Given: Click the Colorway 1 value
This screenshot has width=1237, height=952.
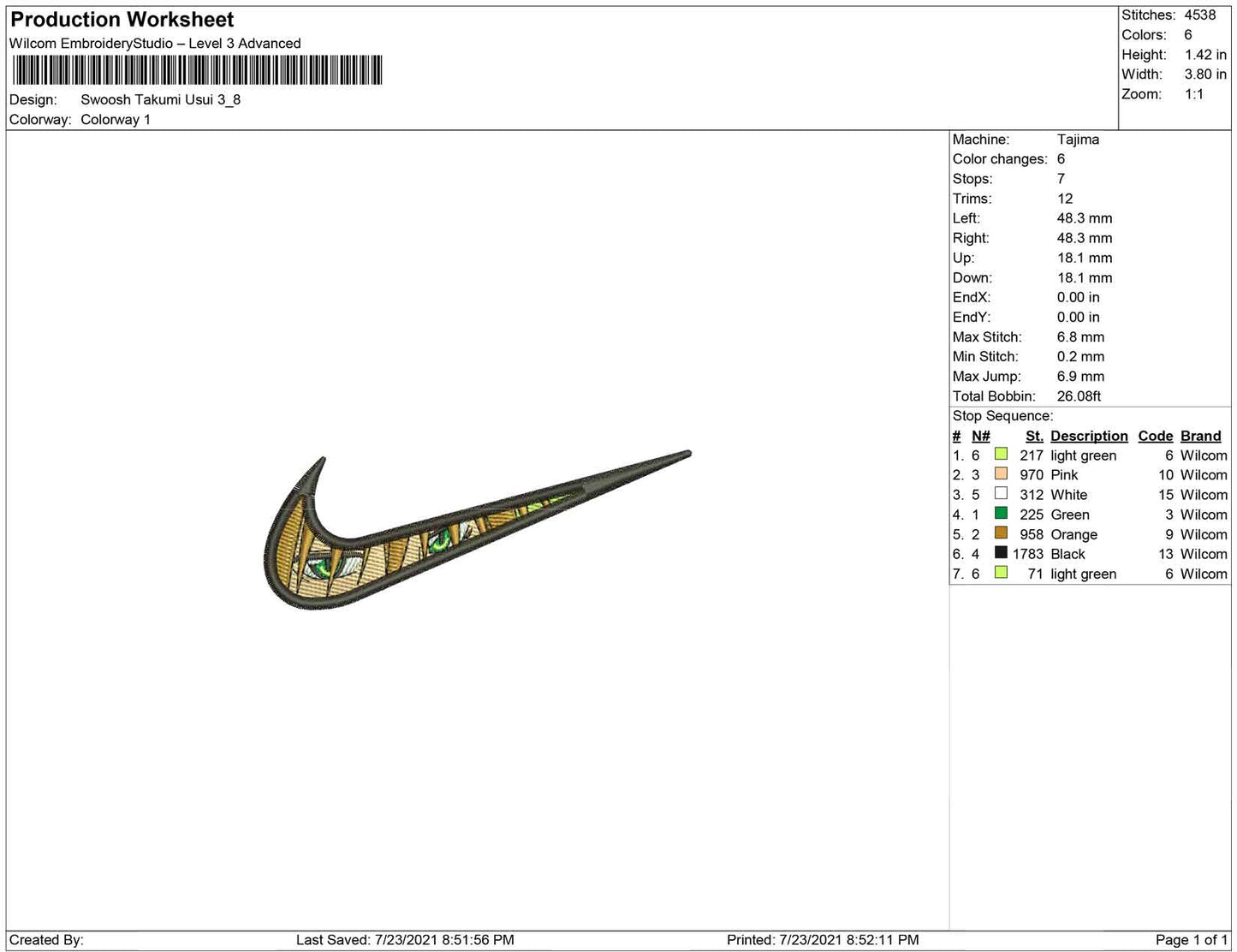Looking at the screenshot, I should click(x=116, y=120).
